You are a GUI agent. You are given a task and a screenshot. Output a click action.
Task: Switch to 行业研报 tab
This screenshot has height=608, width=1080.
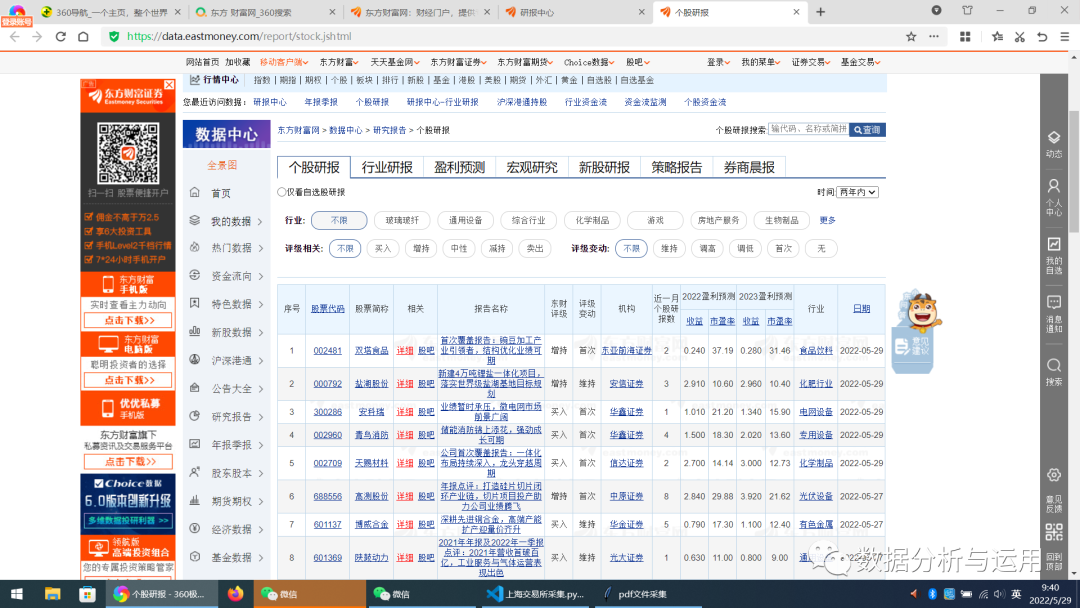click(387, 167)
